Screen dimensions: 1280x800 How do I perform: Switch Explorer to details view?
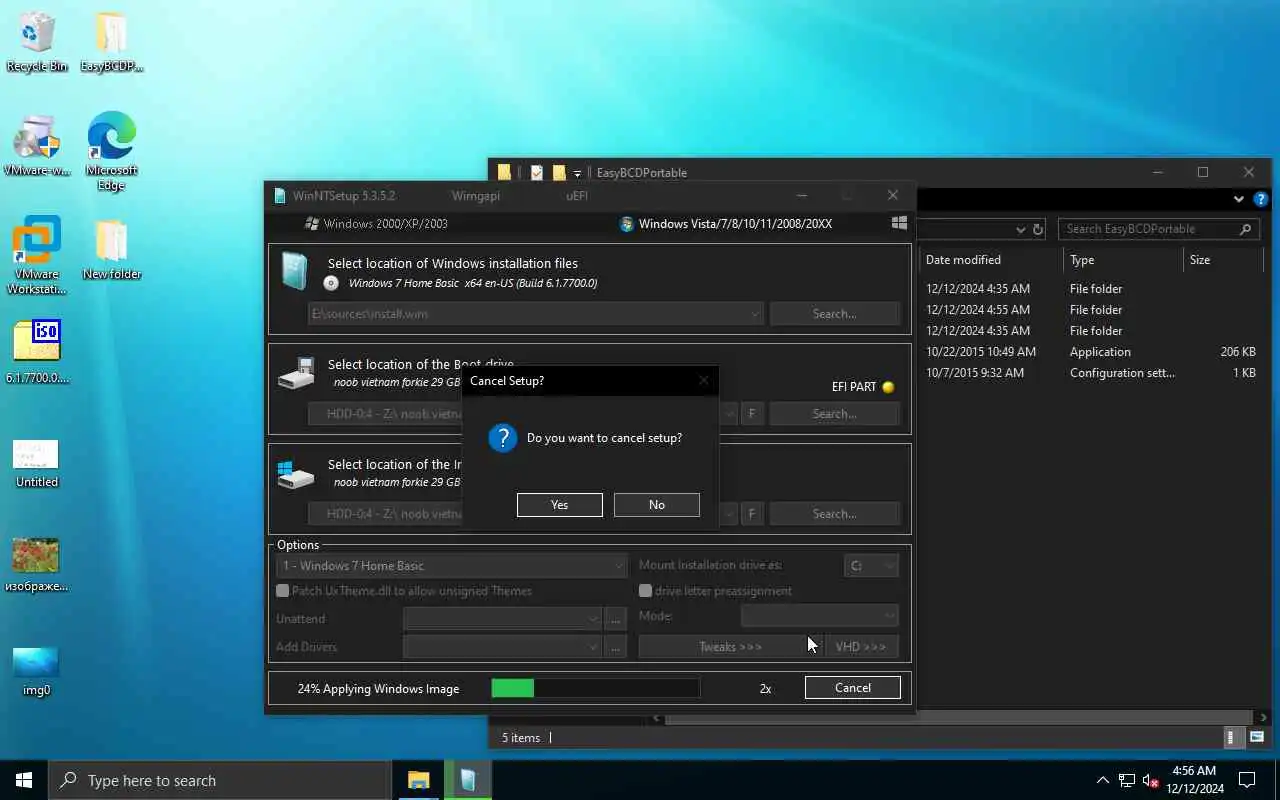pos(1232,738)
